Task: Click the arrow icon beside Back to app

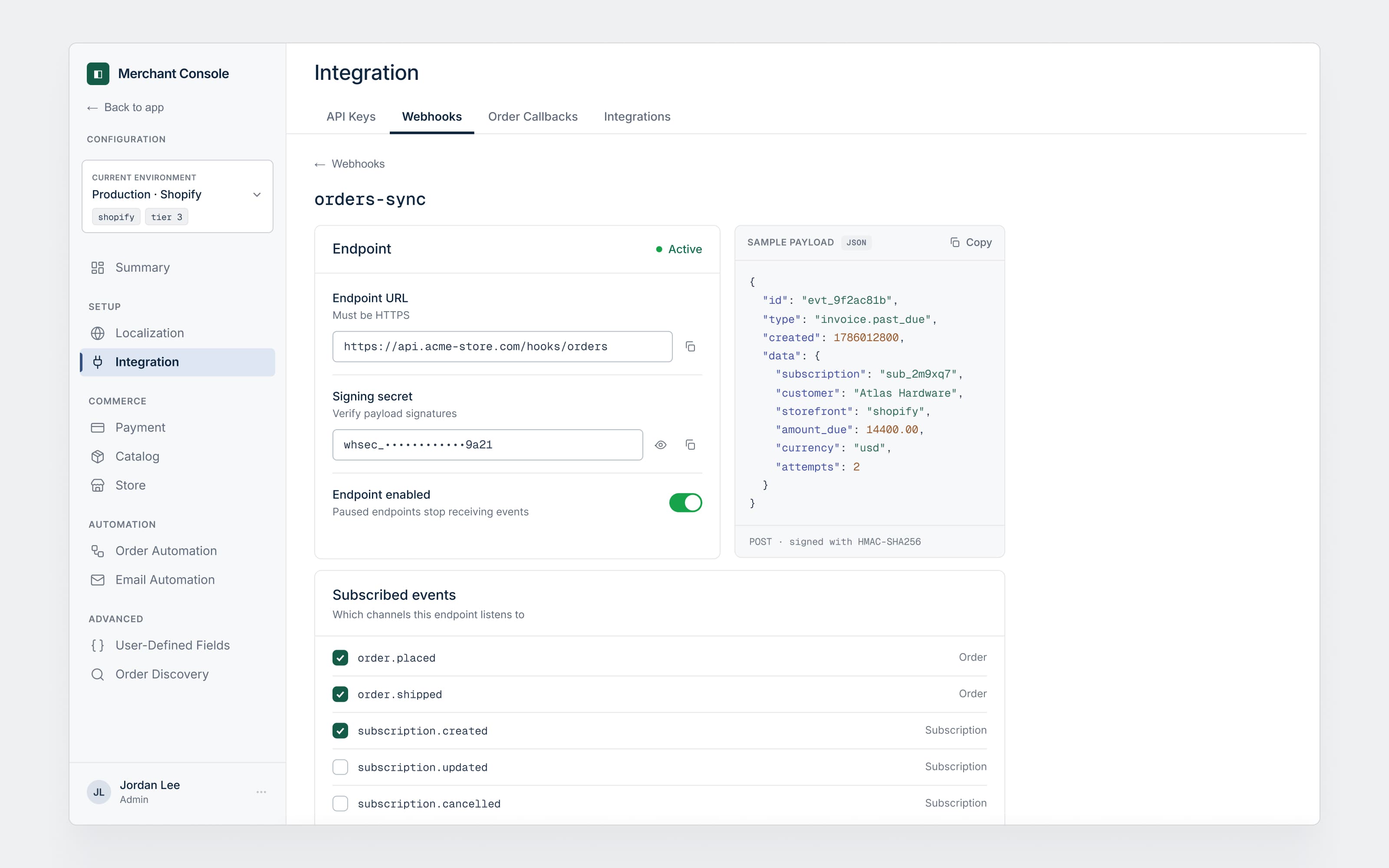Action: coord(92,108)
